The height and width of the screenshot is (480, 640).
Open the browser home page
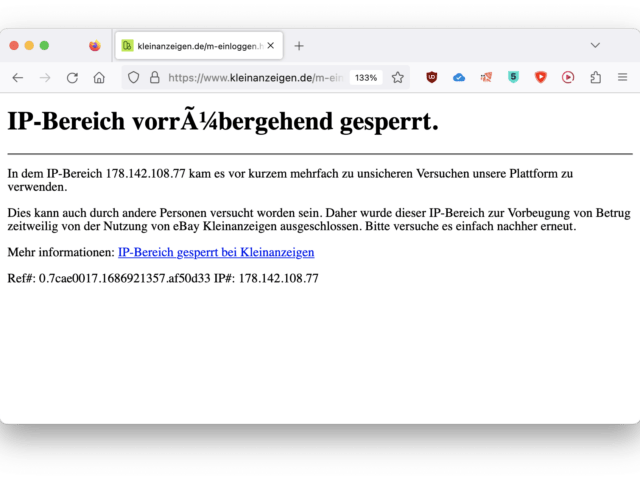tap(99, 78)
